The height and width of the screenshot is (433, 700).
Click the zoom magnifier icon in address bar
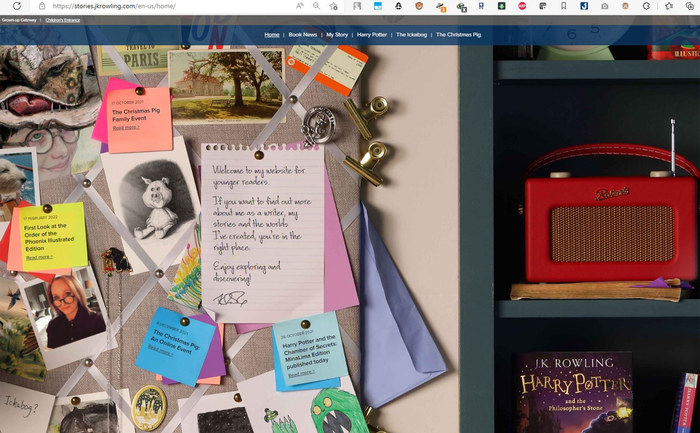tap(316, 6)
